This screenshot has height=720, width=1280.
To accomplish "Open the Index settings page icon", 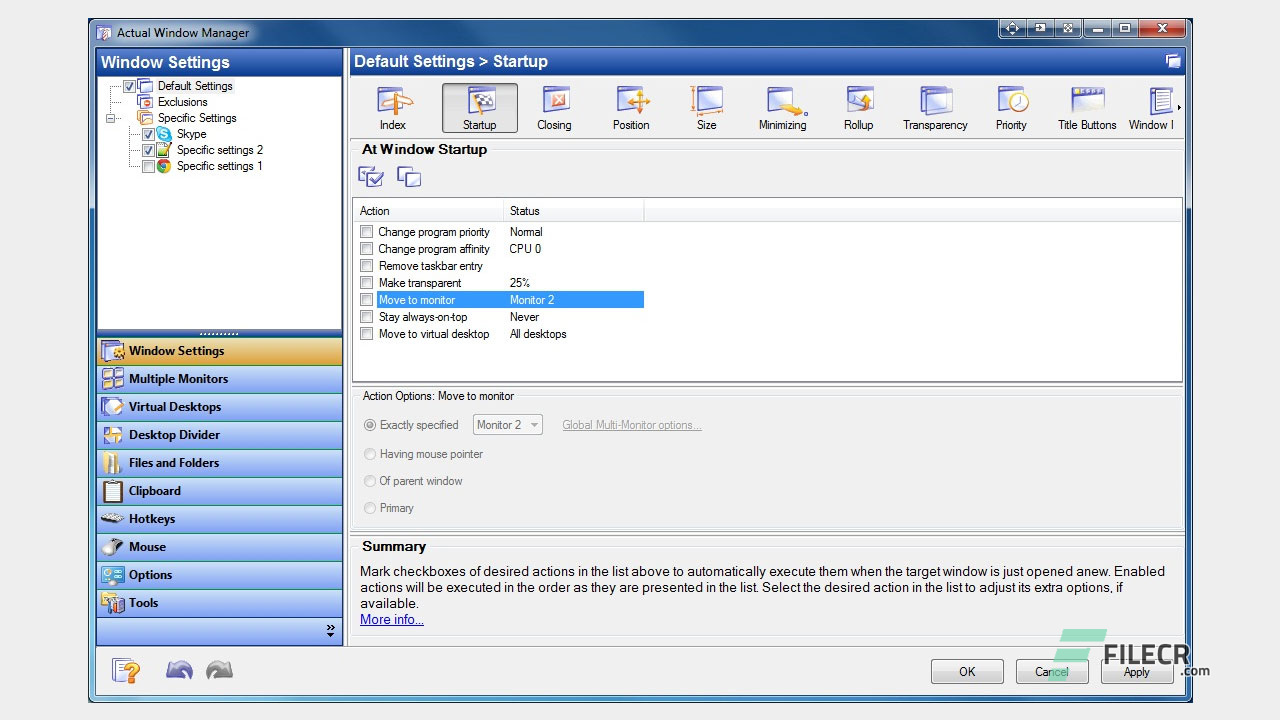I will [393, 108].
